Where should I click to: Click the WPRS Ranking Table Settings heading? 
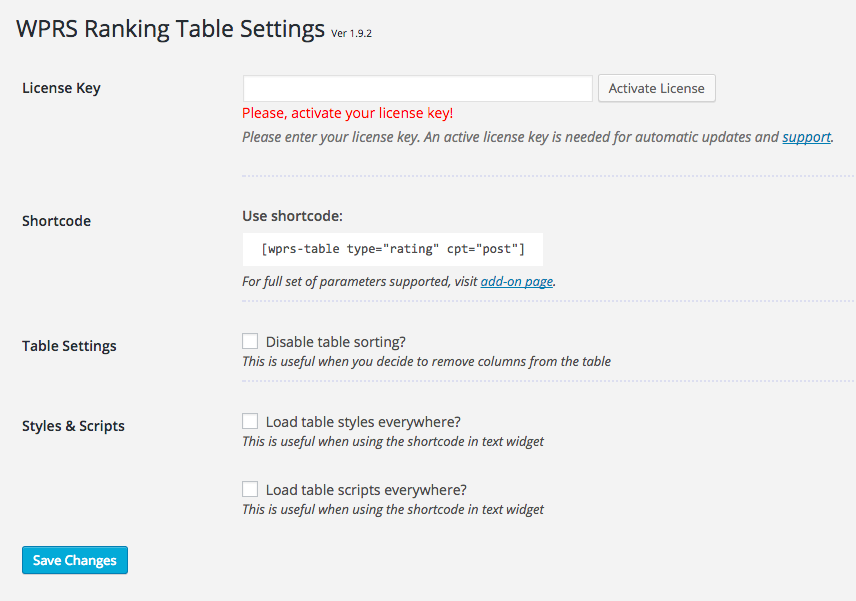click(x=170, y=29)
